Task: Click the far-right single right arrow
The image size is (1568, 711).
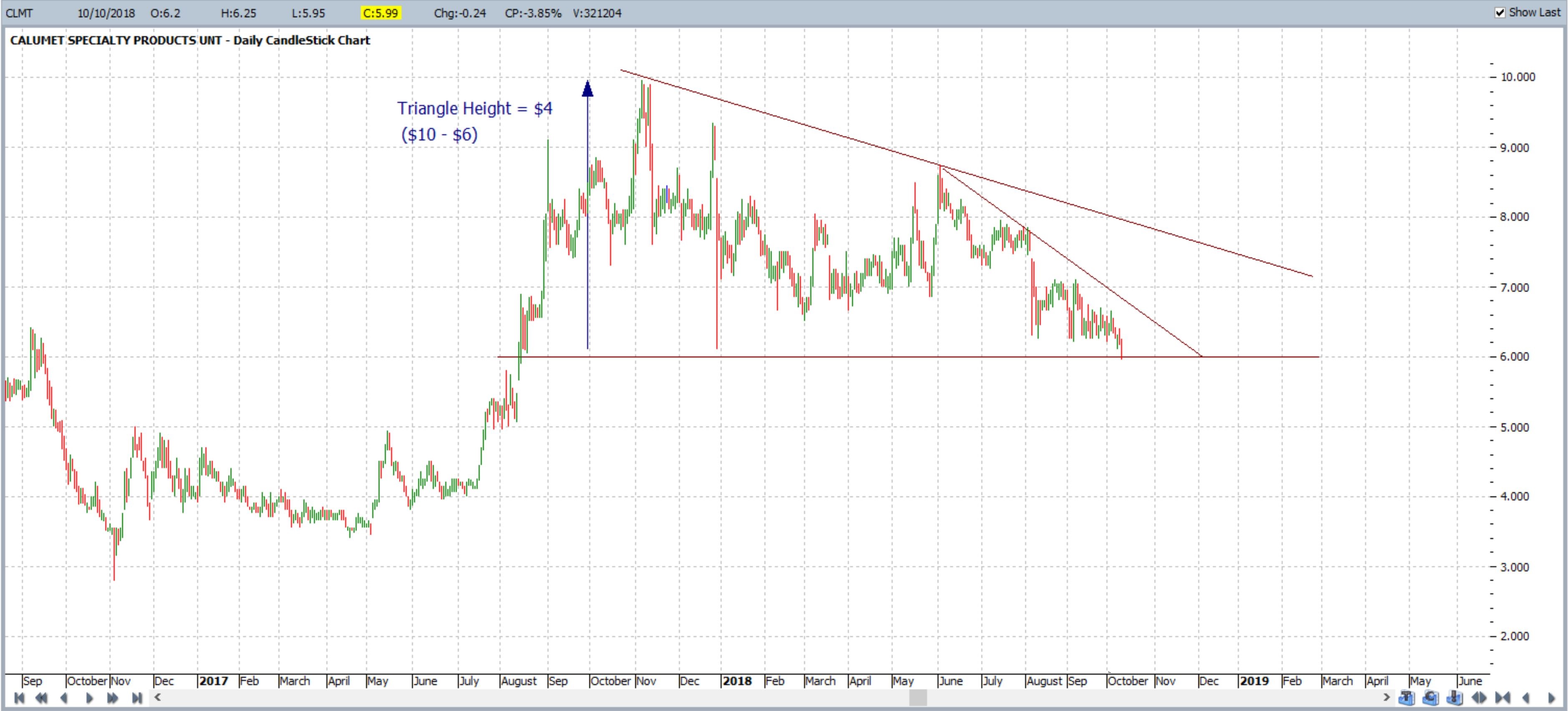Action: 1551,698
